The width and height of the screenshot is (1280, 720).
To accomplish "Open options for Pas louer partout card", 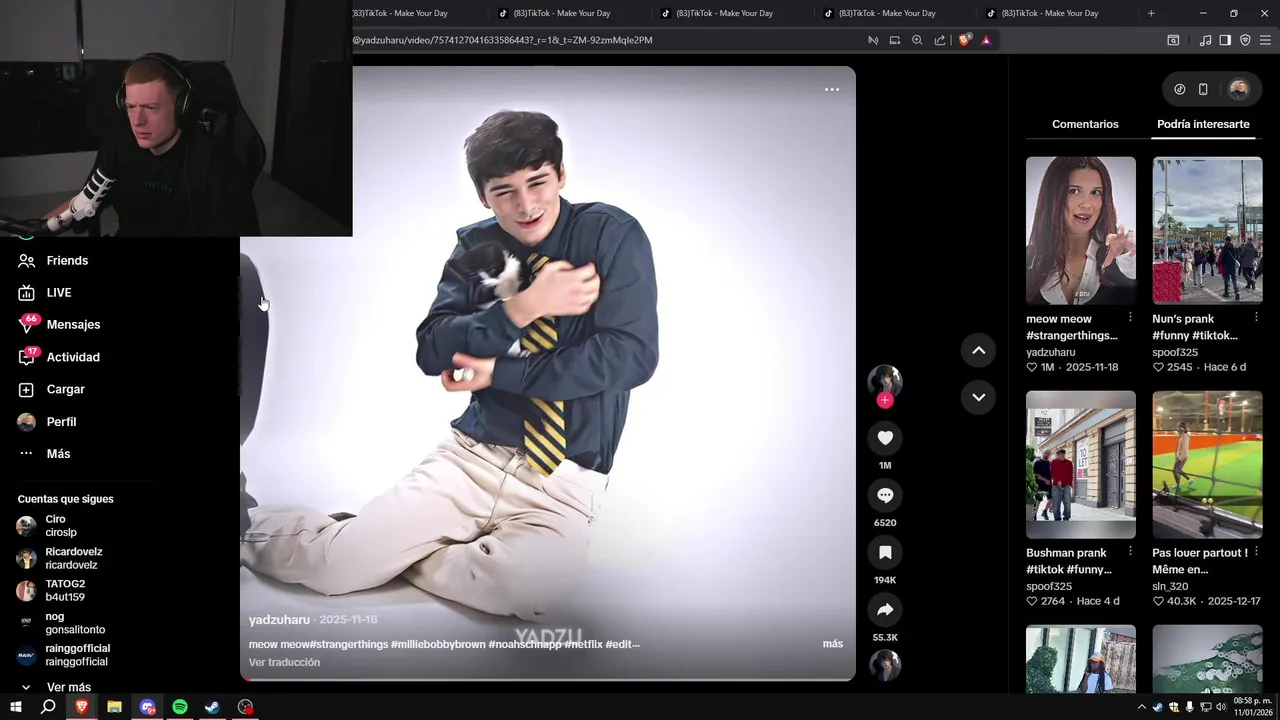I will (x=1257, y=551).
